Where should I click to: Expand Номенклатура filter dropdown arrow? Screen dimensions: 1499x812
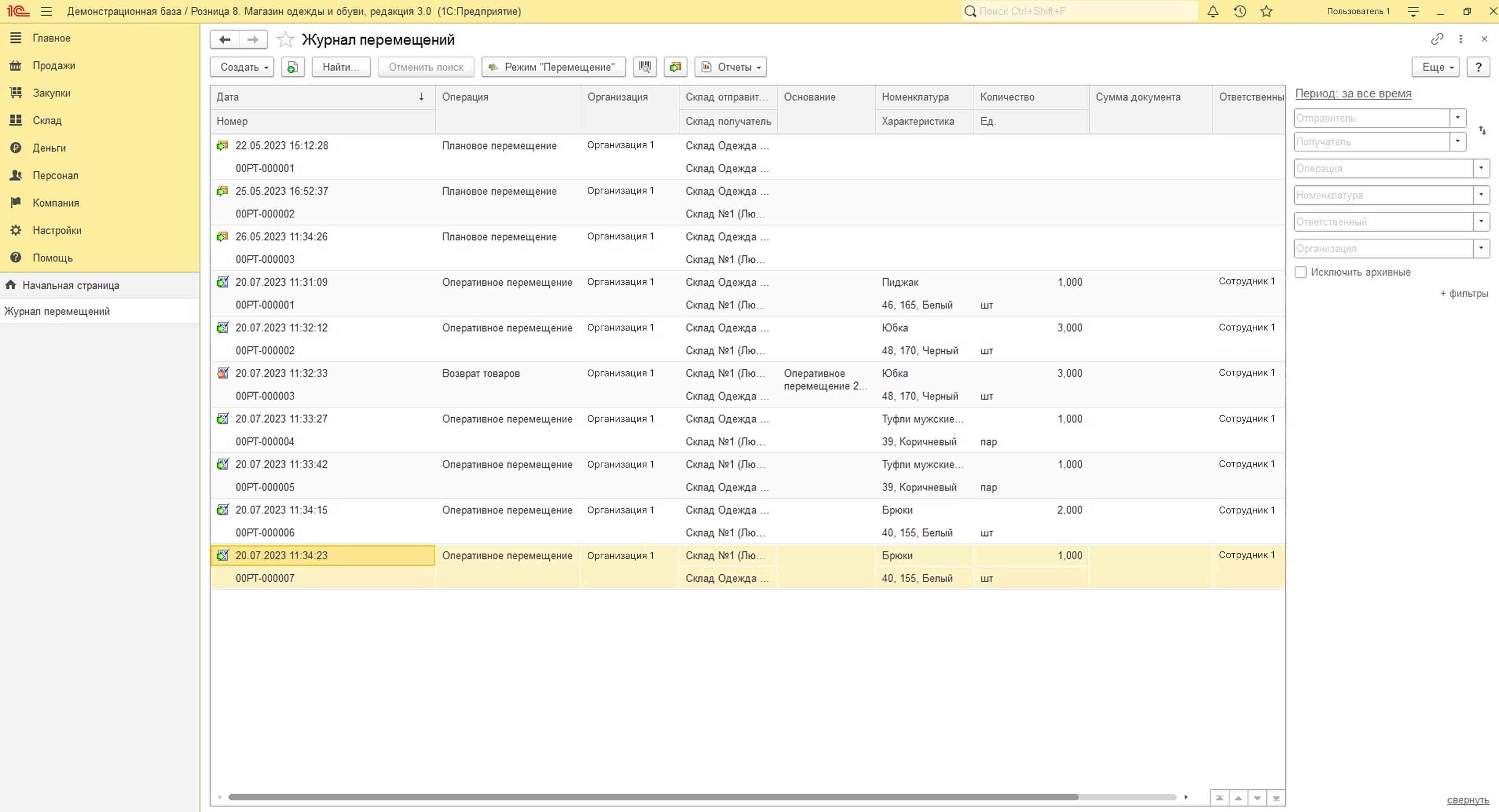coord(1481,195)
